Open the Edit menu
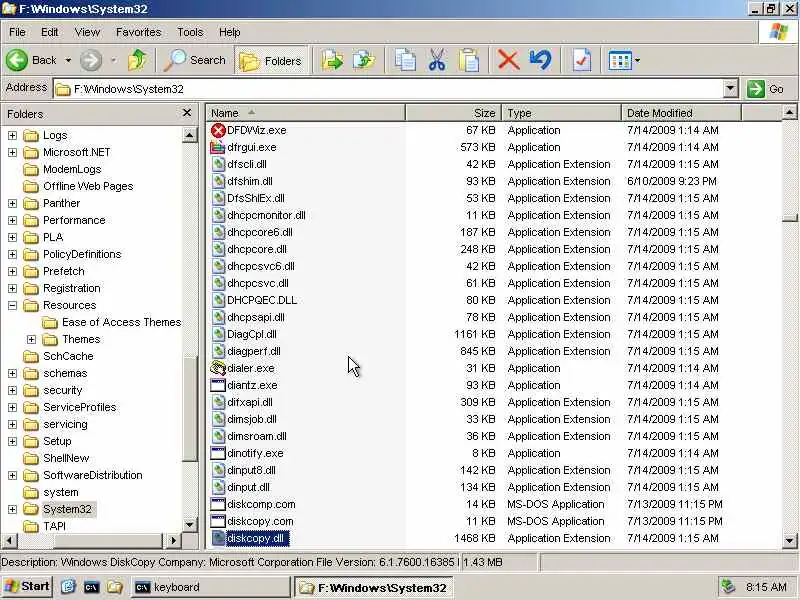The image size is (800, 600). click(49, 32)
